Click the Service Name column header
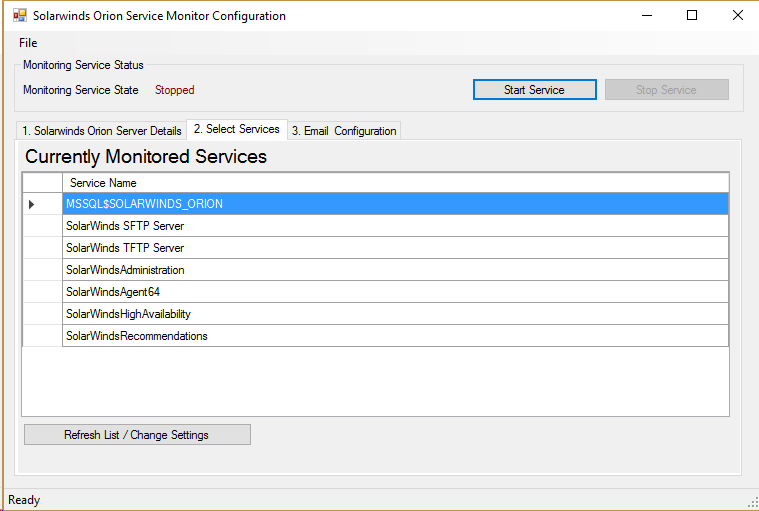This screenshot has width=759, height=511. [x=395, y=183]
